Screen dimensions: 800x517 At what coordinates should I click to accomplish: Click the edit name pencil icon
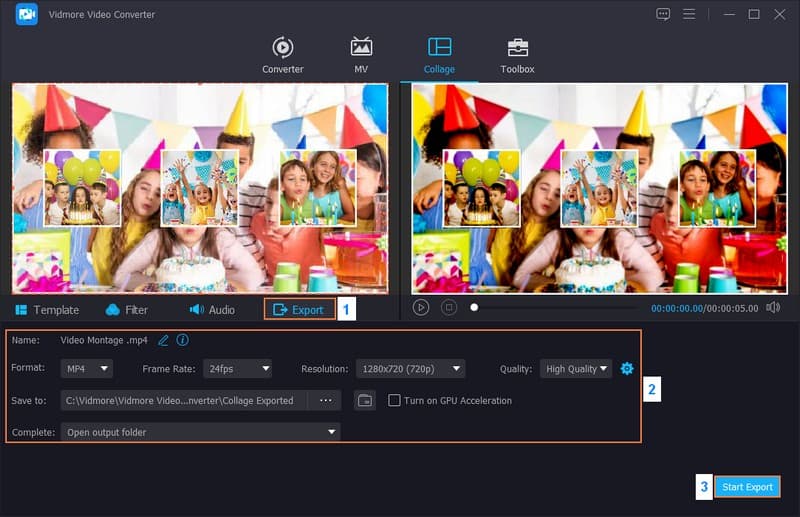pos(163,340)
